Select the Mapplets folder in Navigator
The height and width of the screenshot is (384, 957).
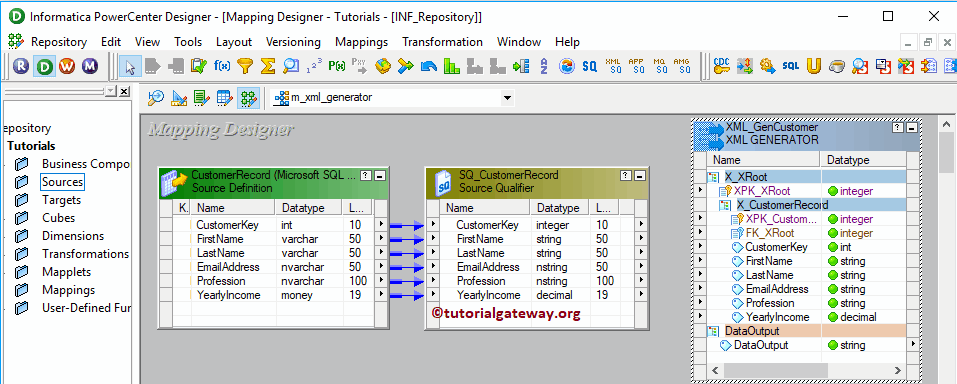67,272
